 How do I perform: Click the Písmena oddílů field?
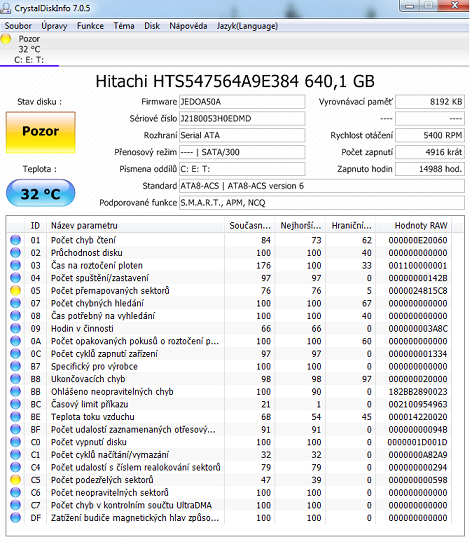[x=242, y=169]
